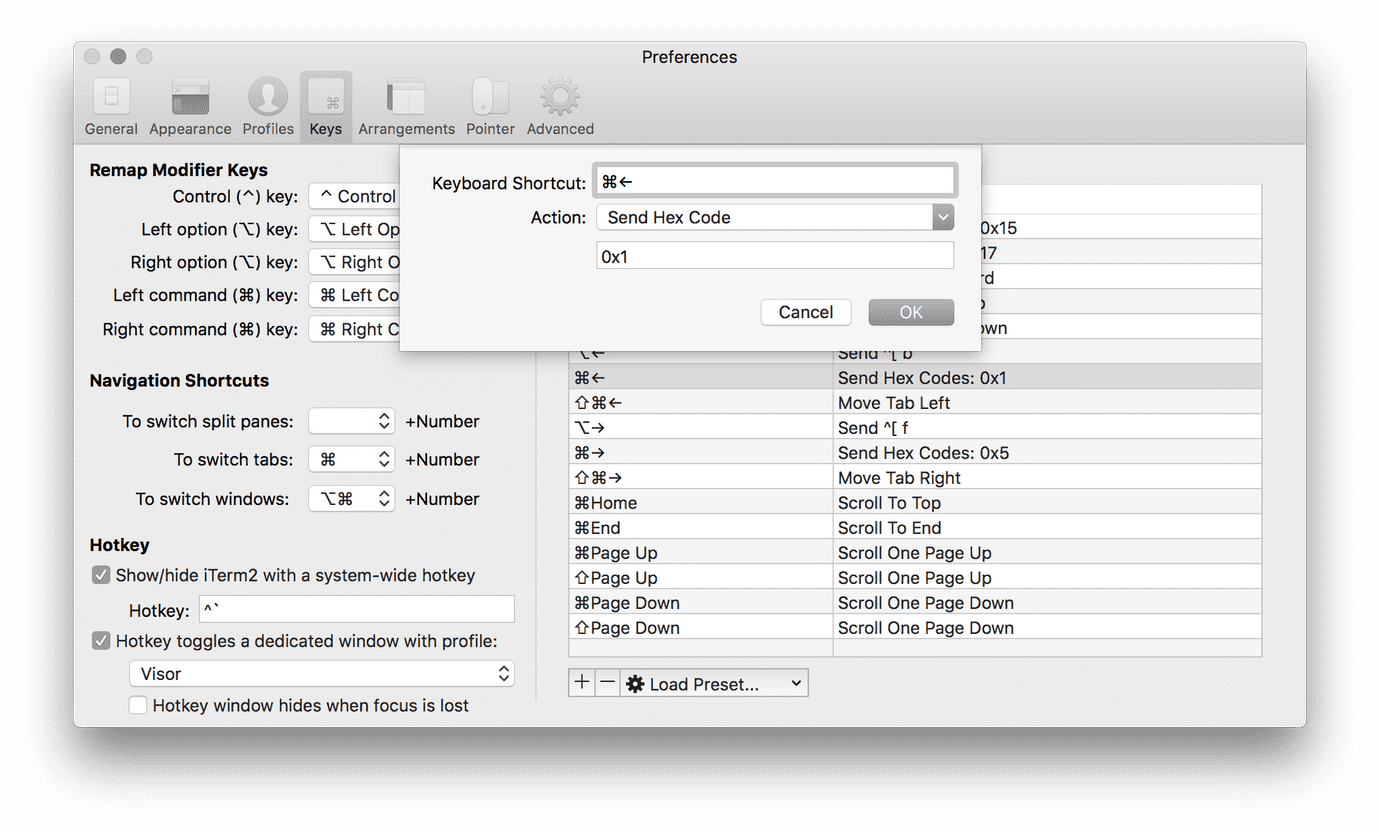Screen dimensions: 1380x833
Task: Open the Action dropdown showing Send Hex Code
Action: (x=941, y=217)
